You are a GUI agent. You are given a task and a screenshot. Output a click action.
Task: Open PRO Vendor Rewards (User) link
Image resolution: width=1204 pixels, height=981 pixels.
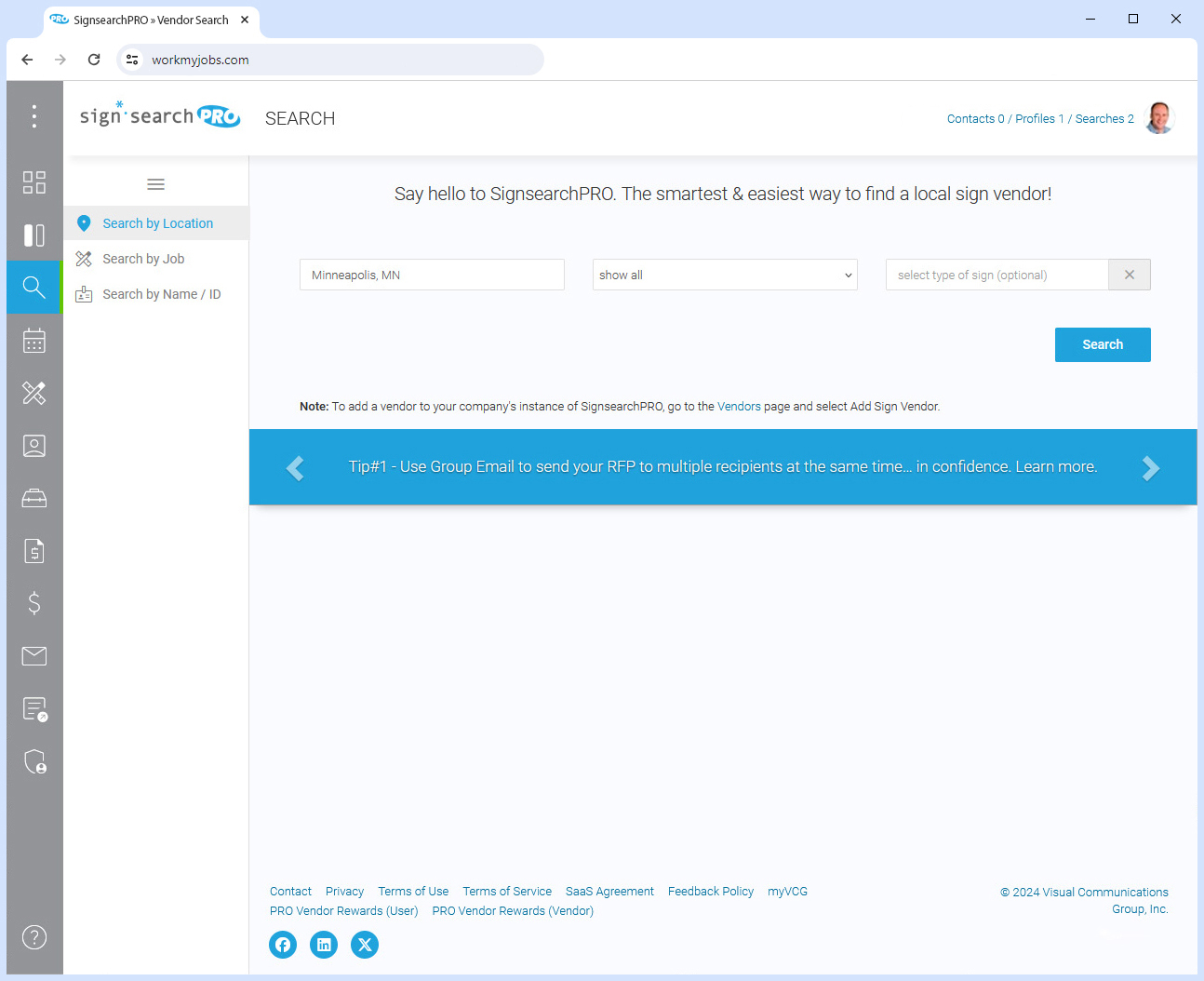click(344, 910)
